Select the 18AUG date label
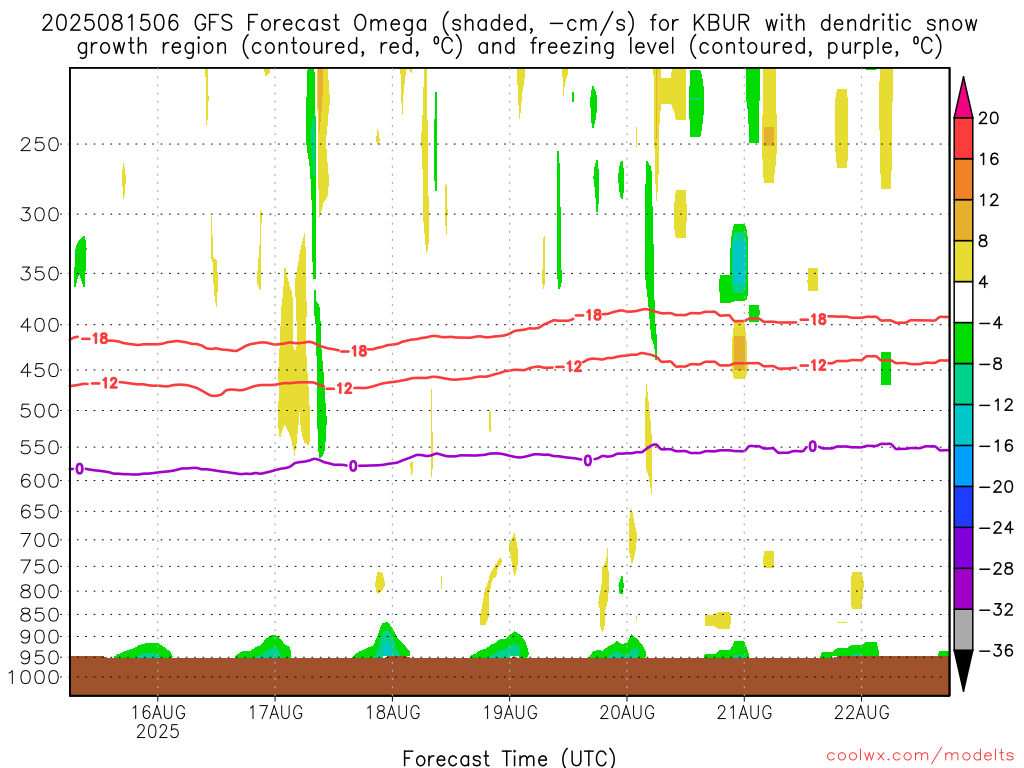 392,712
